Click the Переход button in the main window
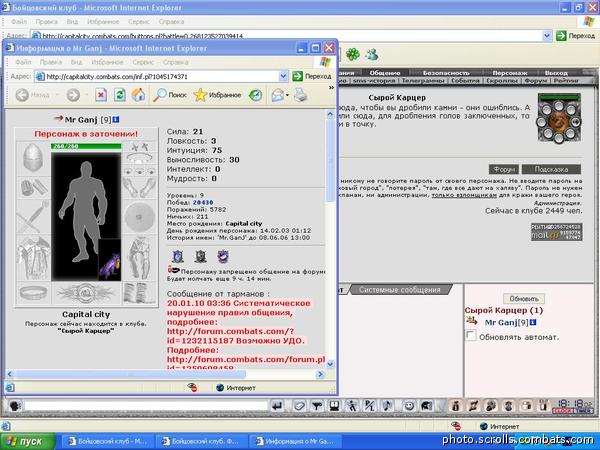 click(576, 36)
